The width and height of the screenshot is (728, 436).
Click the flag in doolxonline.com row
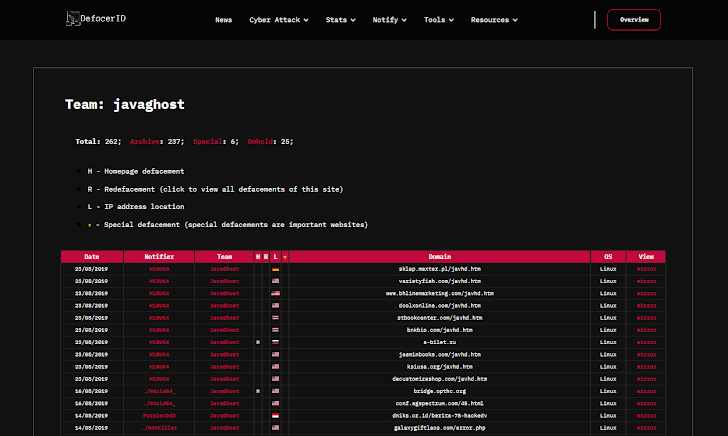click(x=275, y=306)
